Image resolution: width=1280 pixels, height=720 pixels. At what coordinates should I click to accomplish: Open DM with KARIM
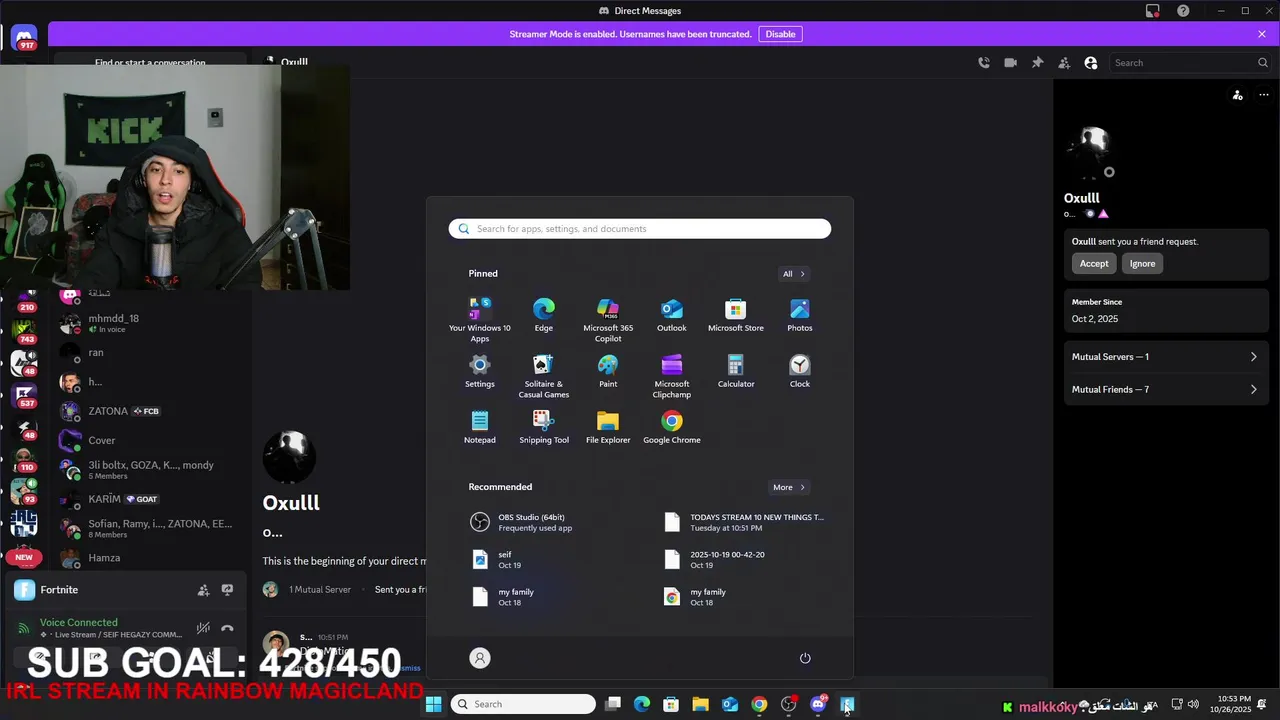[148, 499]
